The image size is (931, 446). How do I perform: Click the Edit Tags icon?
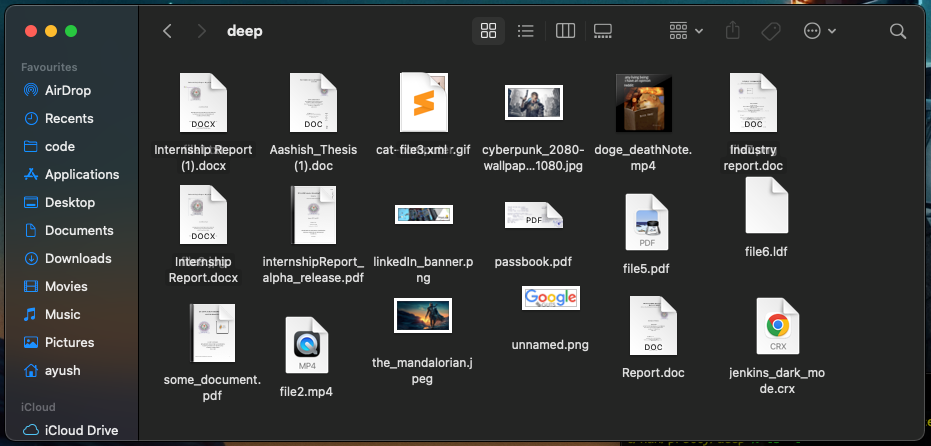pyautogui.click(x=770, y=31)
